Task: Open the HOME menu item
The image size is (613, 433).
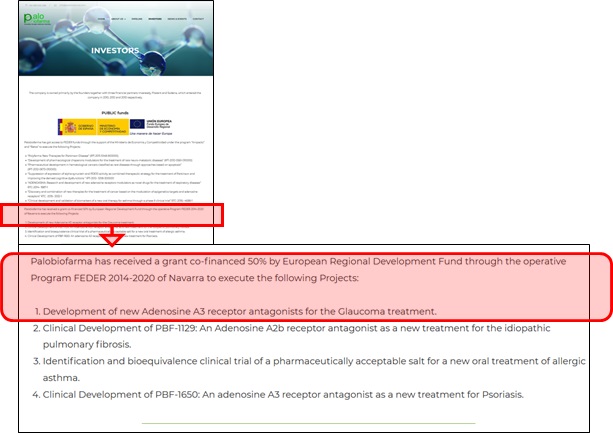Action: pos(101,19)
